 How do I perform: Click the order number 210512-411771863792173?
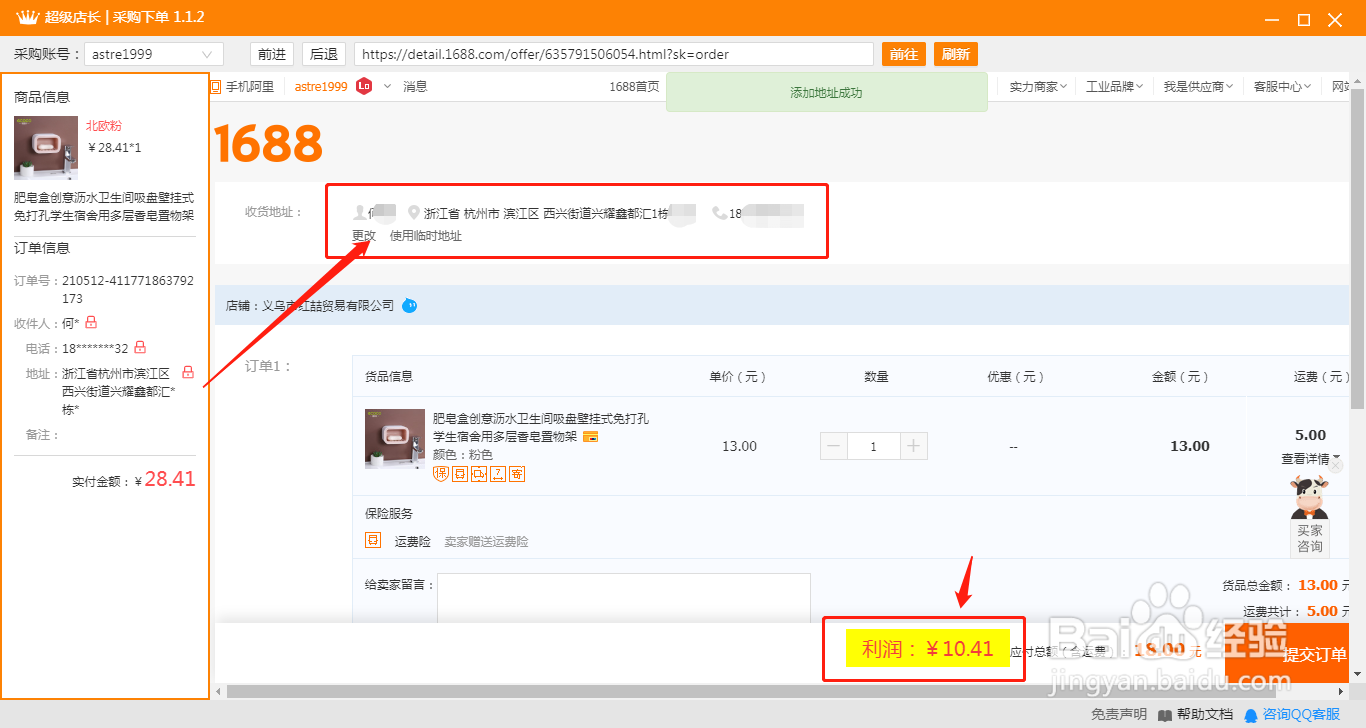128,290
